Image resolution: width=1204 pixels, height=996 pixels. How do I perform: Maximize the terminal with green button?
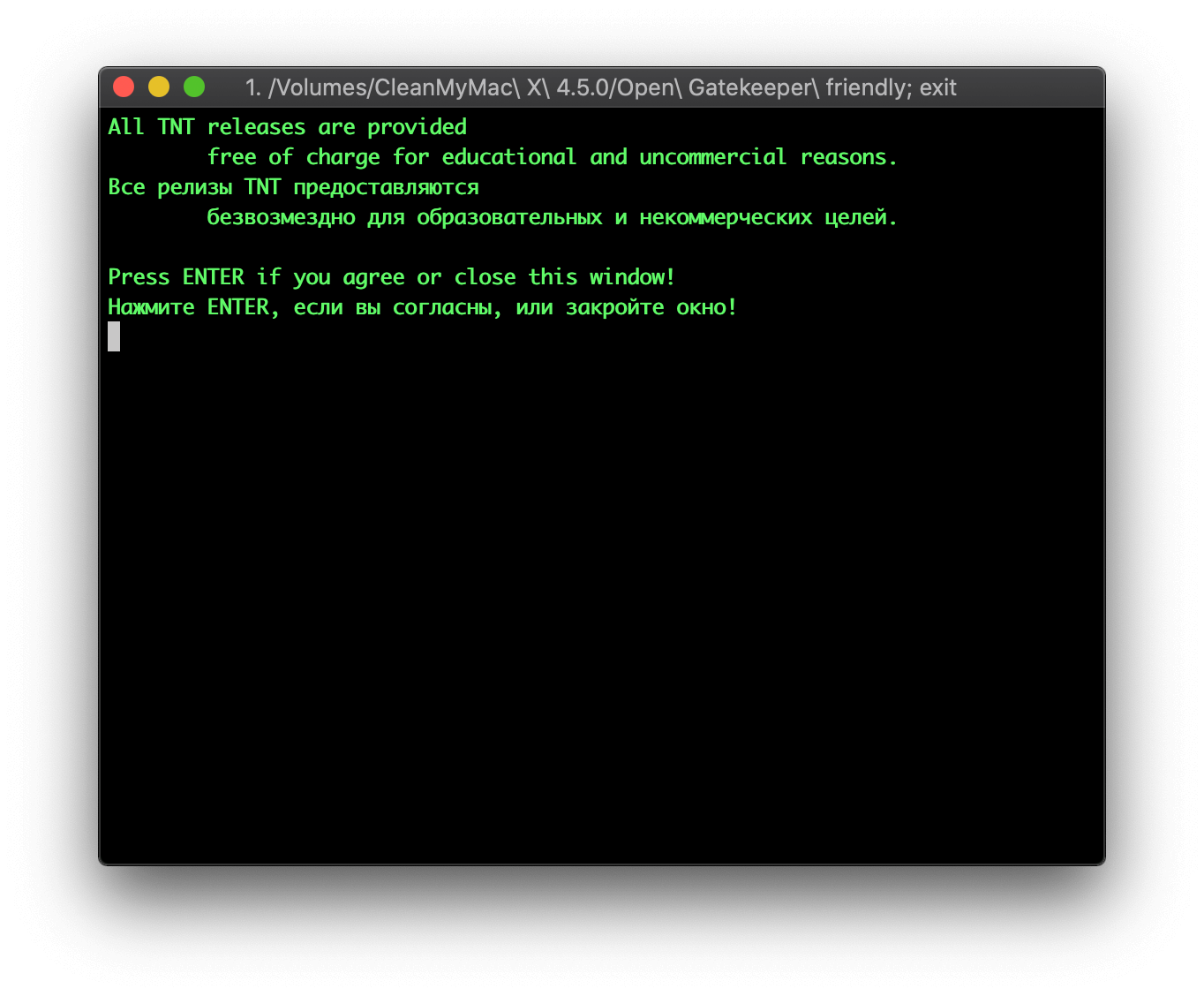[194, 87]
